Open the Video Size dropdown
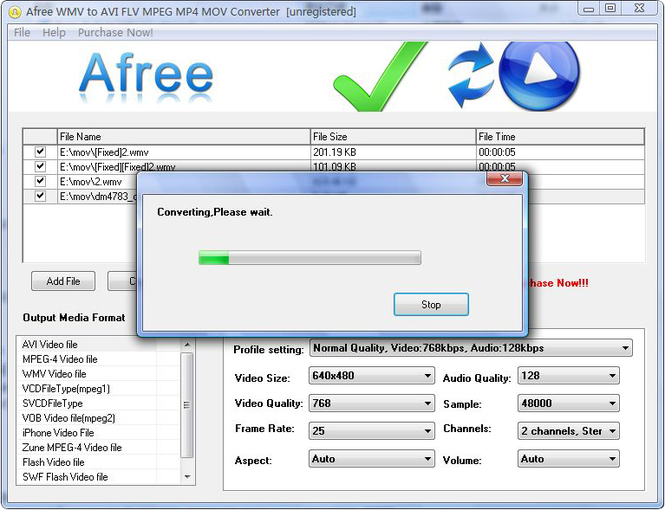The image size is (665, 510). coord(372,376)
